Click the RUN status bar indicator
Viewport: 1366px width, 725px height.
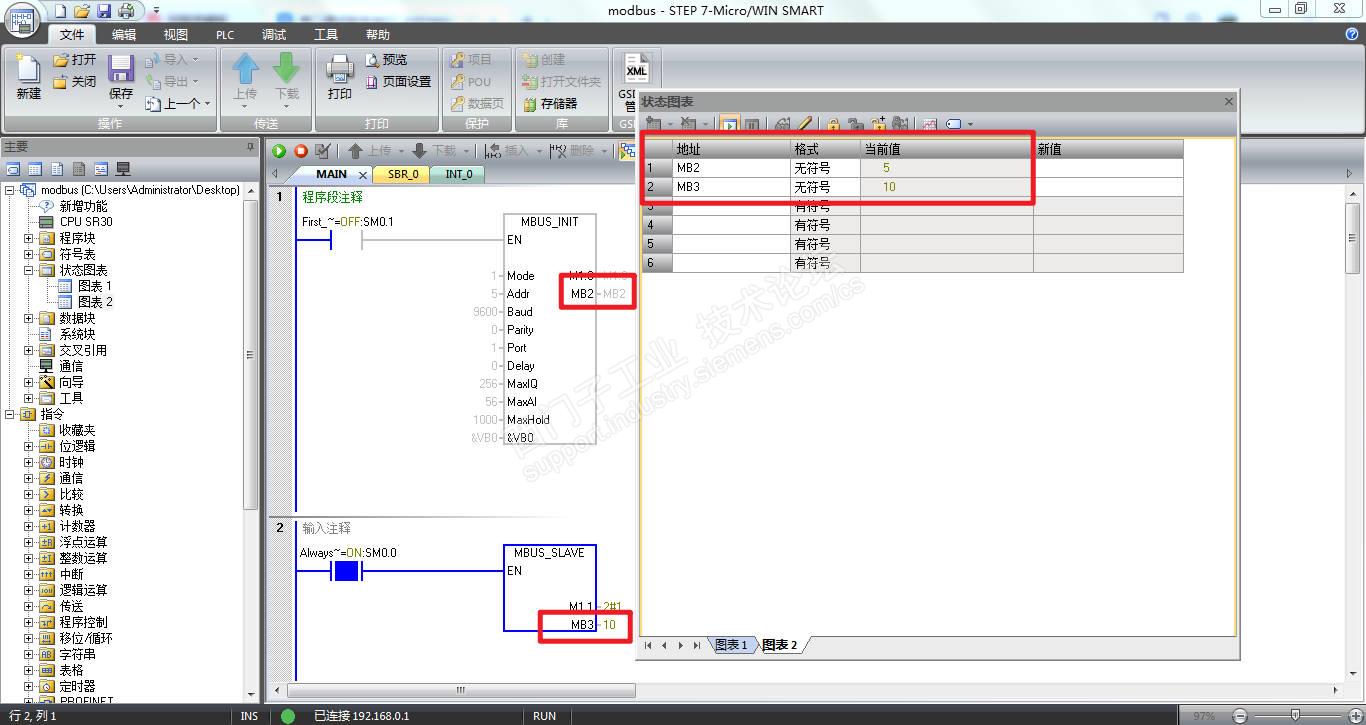click(x=544, y=716)
